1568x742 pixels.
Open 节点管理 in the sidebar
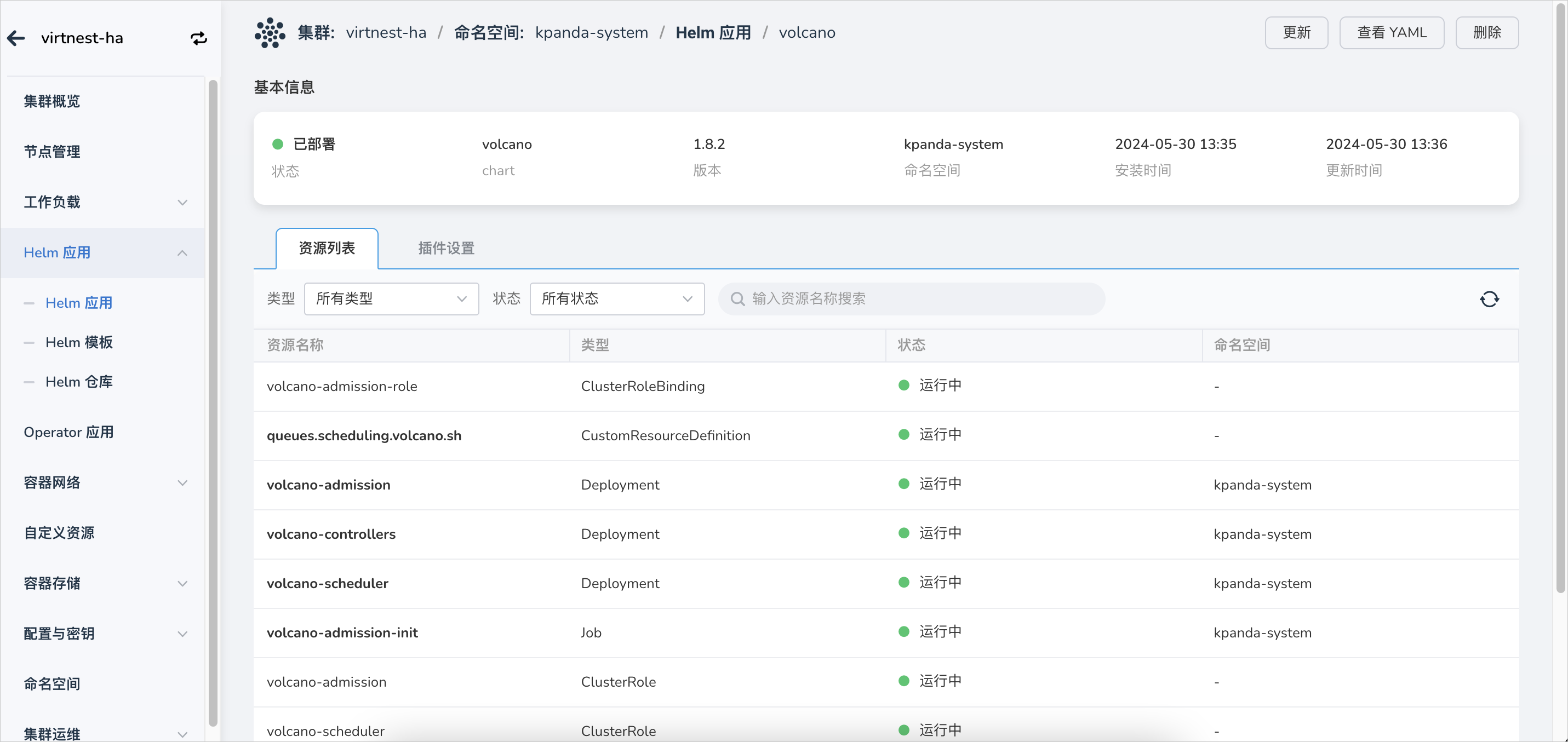51,152
